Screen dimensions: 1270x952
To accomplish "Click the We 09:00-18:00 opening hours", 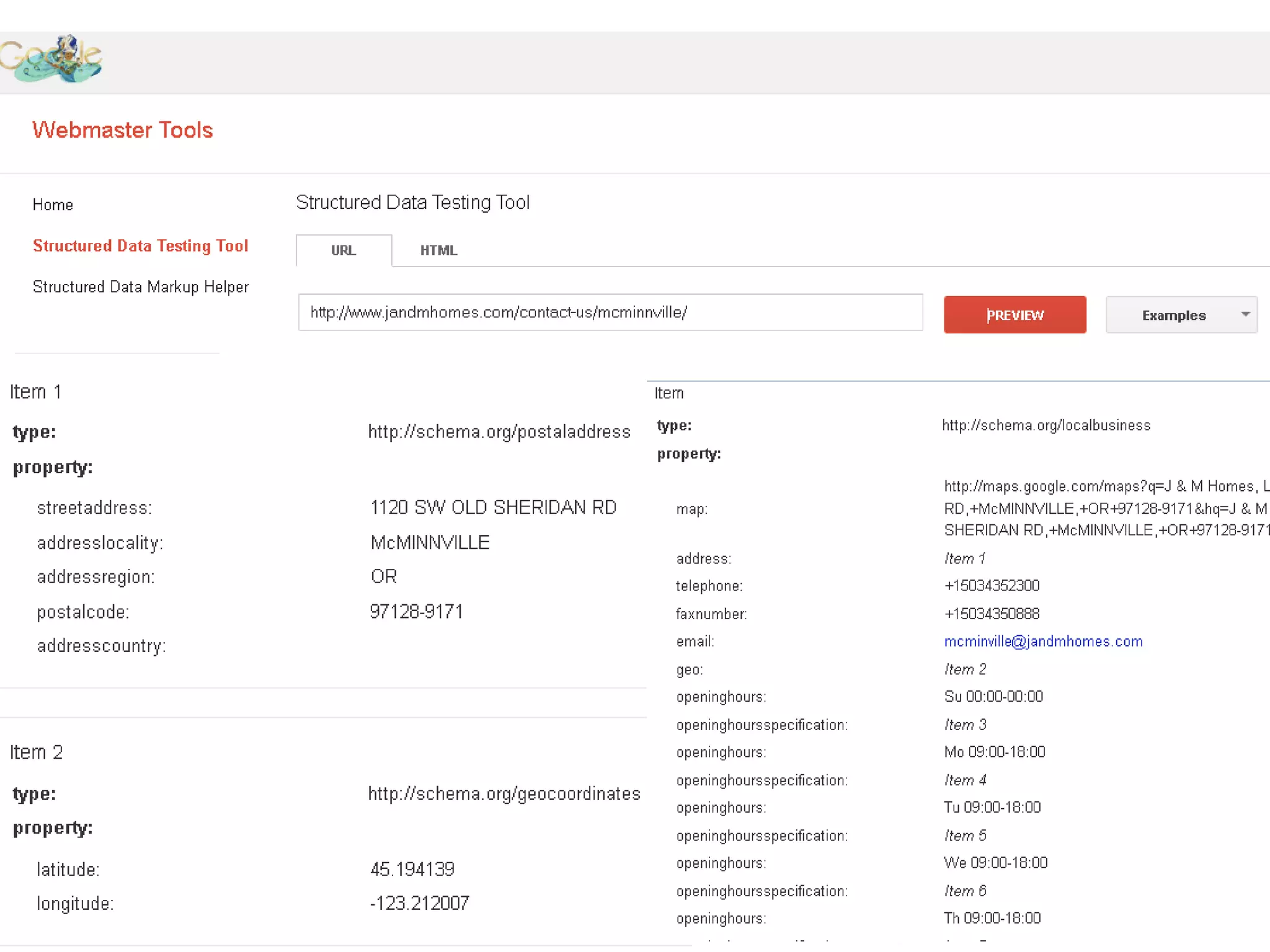I will (995, 863).
